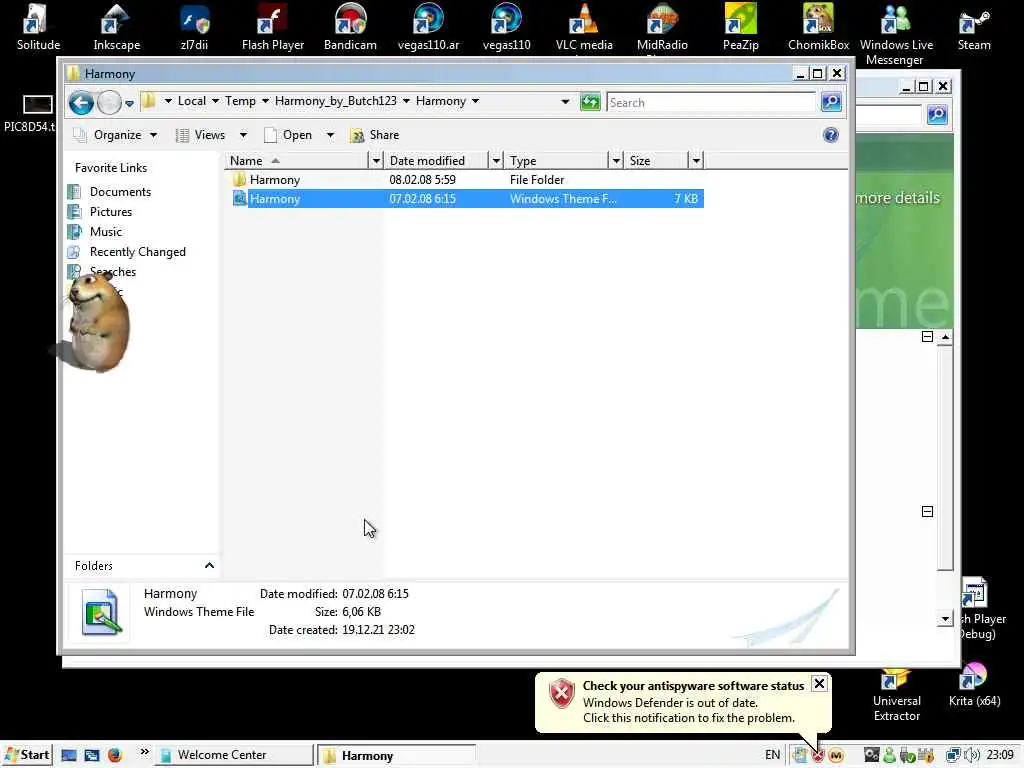
Task: Expand the Quick Launch overflow chevron
Action: pos(144,752)
